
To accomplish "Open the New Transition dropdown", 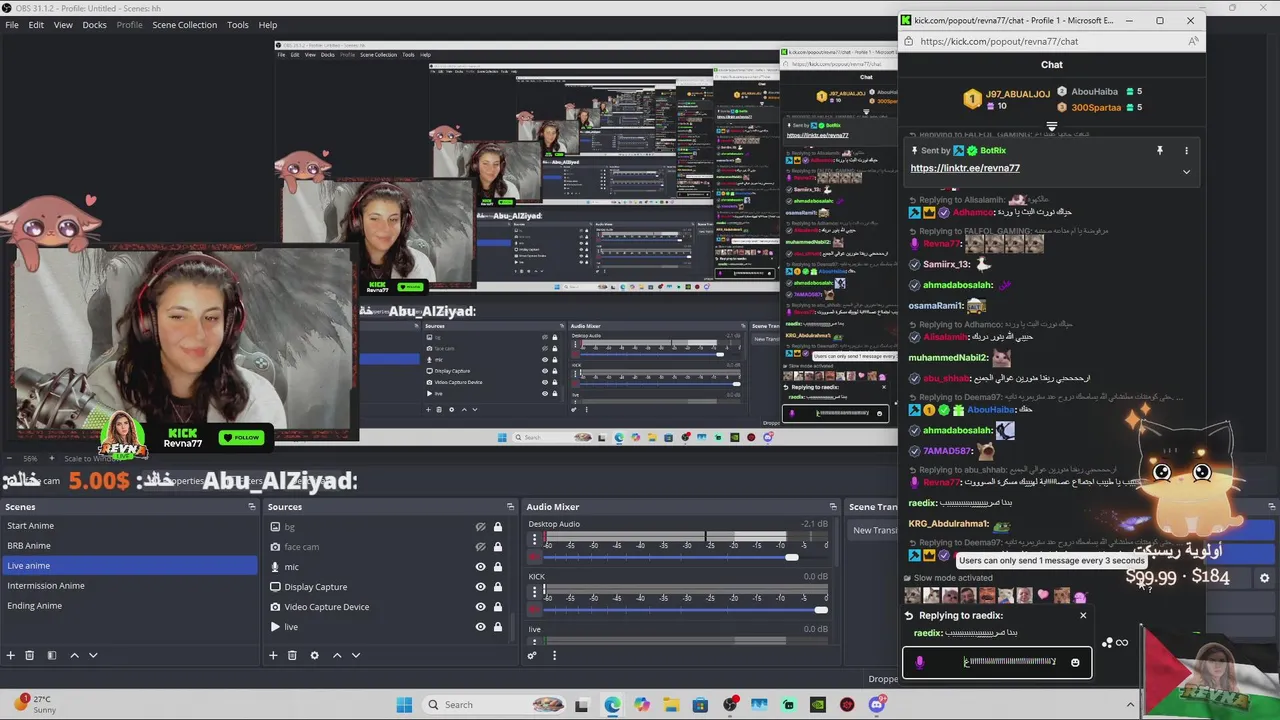I will (x=875, y=530).
